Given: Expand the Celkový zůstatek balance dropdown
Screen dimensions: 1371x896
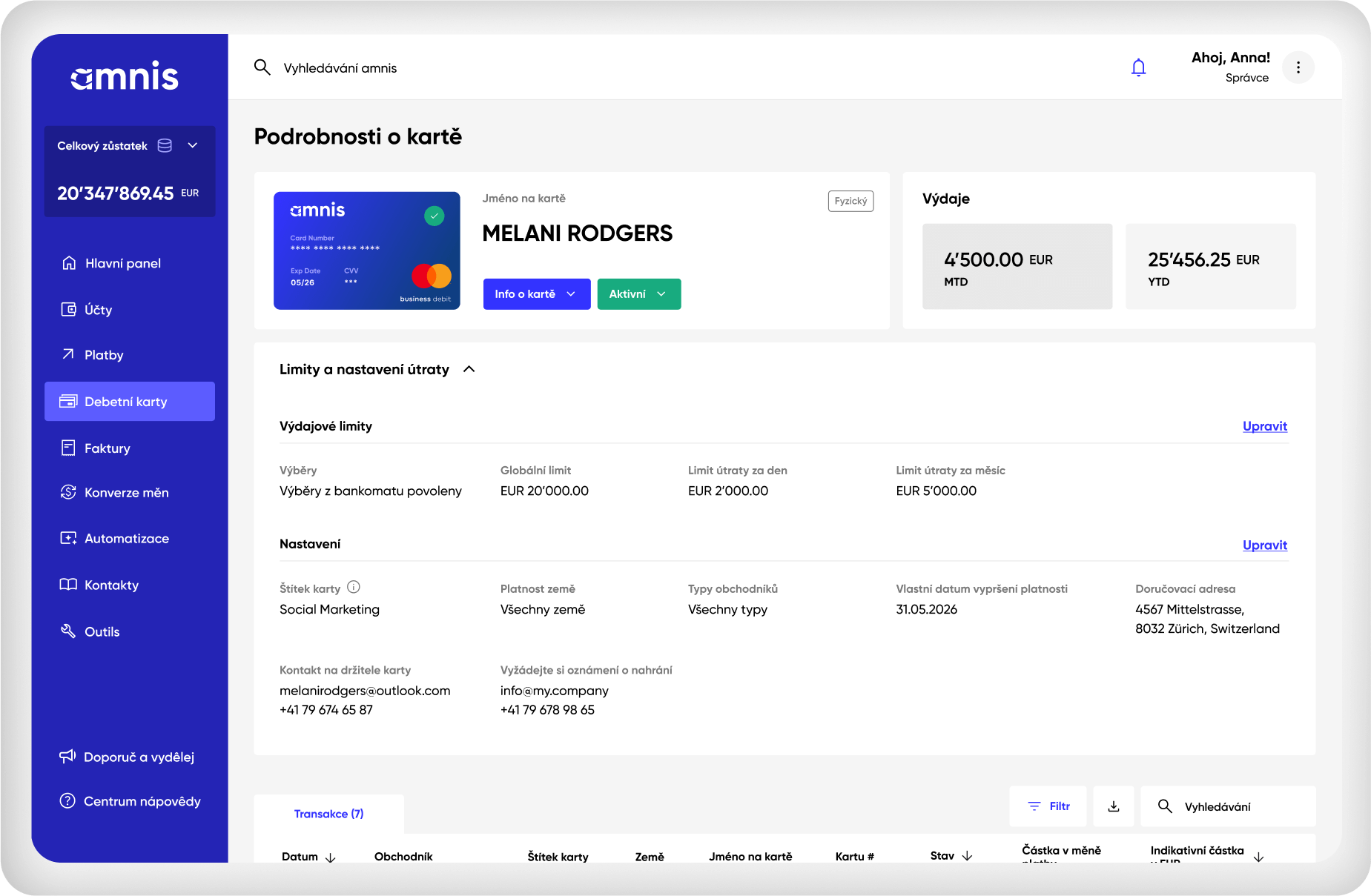Looking at the screenshot, I should (192, 145).
